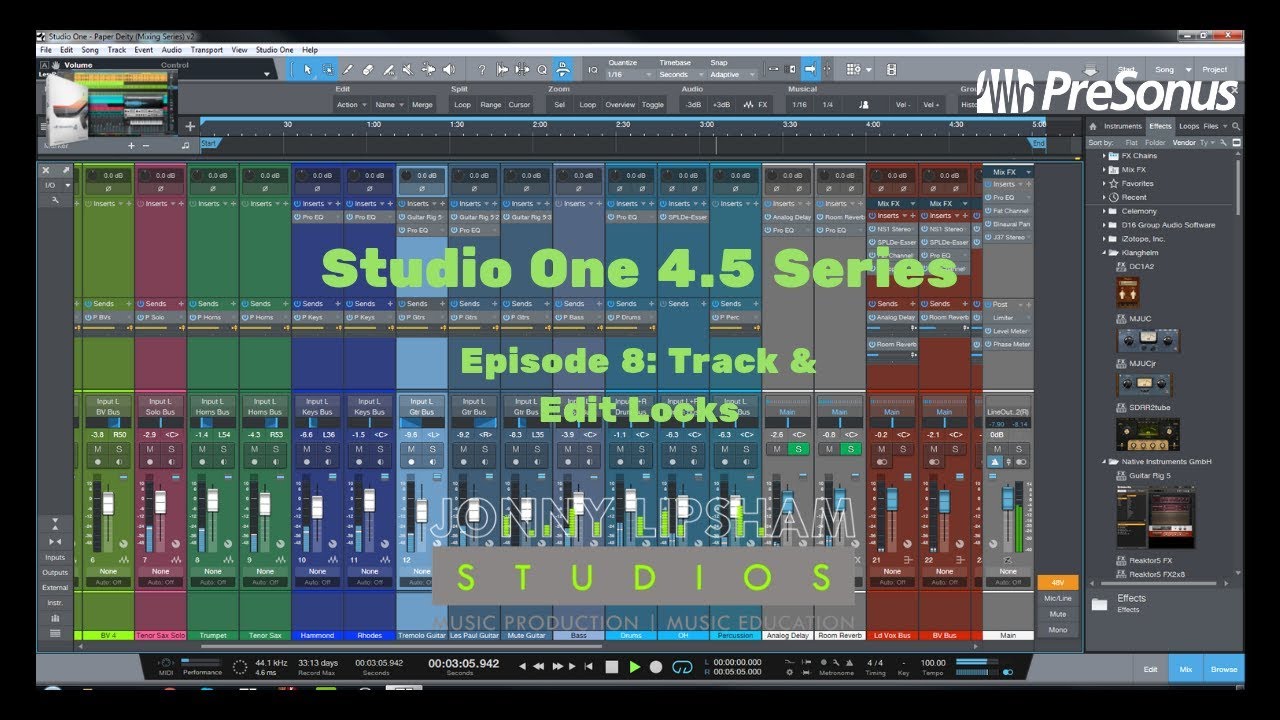This screenshot has height=720, width=1280.
Task: Click the +3dB audio button
Action: (721, 104)
